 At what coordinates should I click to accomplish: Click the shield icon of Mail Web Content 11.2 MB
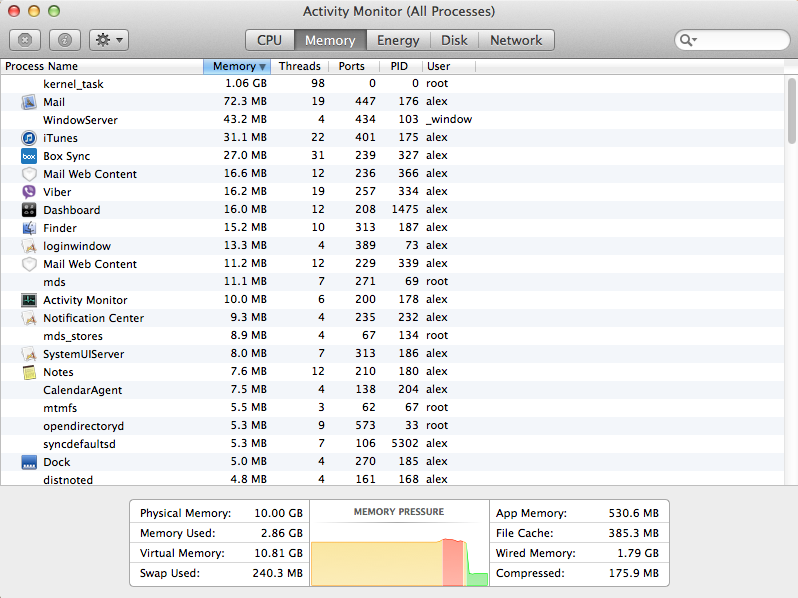29,264
